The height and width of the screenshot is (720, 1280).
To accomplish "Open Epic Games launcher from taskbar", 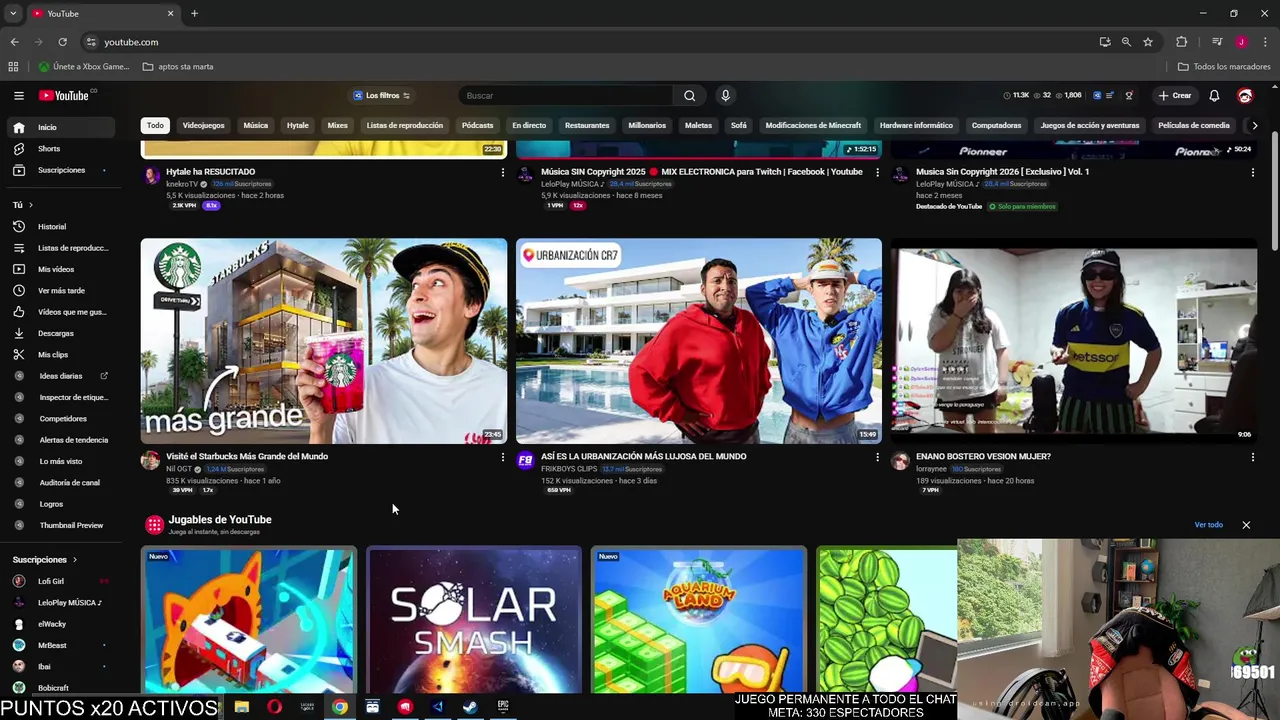I will (503, 707).
